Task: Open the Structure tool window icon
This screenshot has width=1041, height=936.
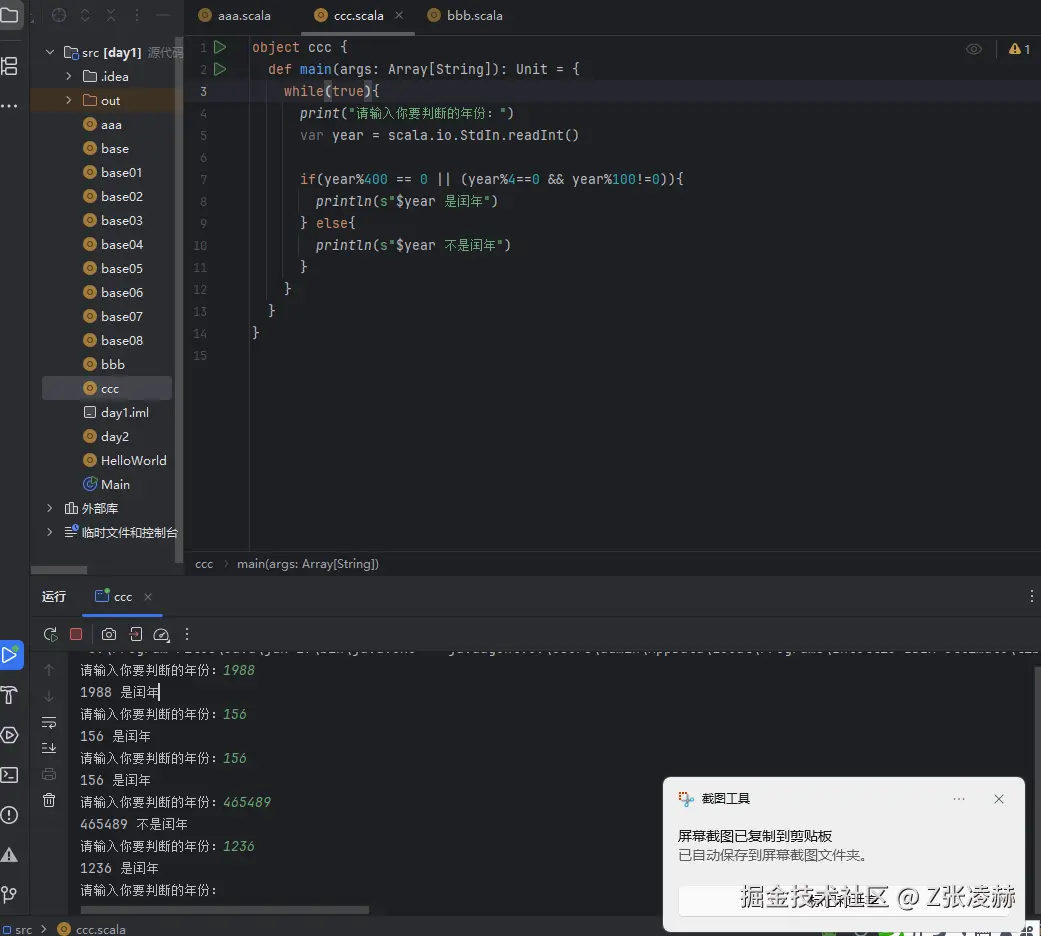Action: [9, 66]
